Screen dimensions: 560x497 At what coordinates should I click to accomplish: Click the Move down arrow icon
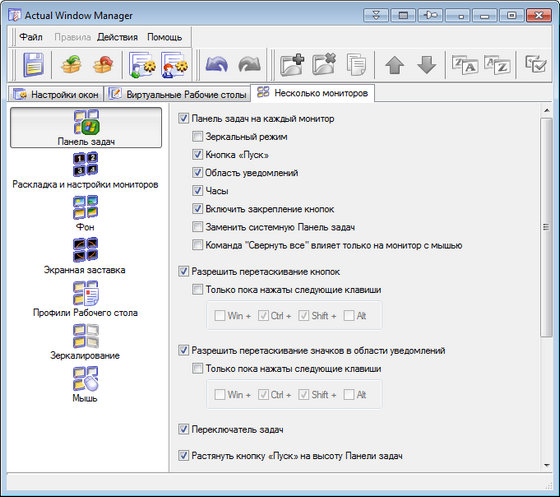click(x=426, y=65)
